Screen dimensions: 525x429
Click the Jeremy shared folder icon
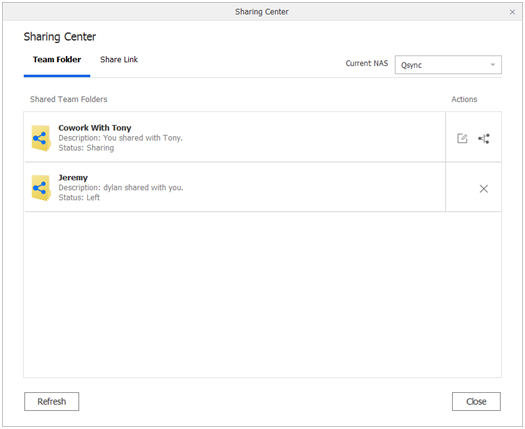pos(41,188)
